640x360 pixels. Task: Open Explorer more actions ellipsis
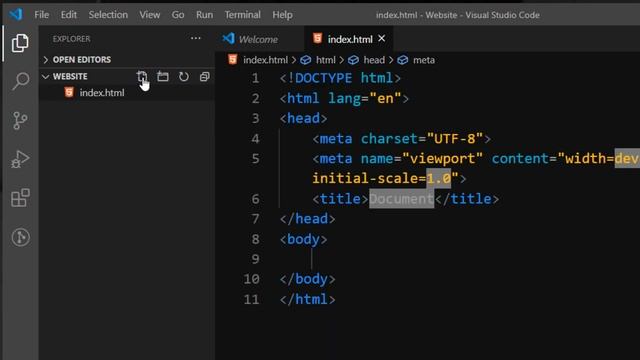(196, 38)
